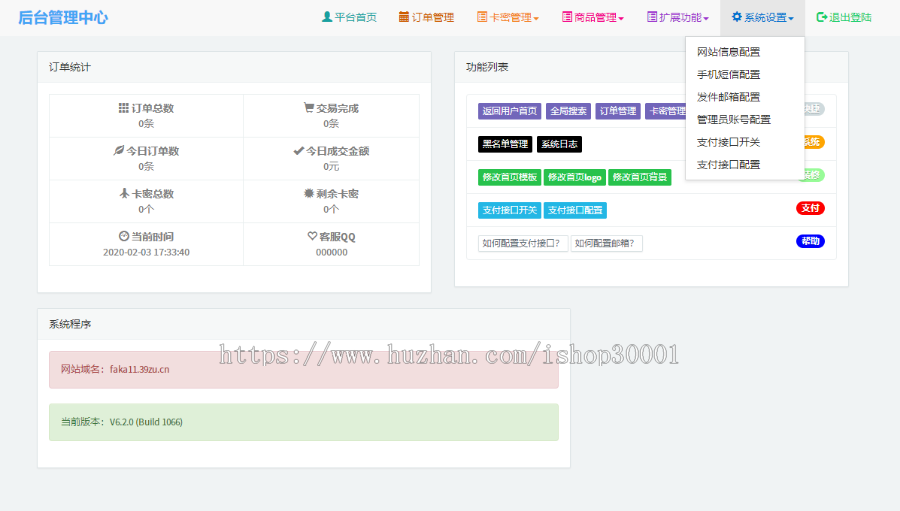The height and width of the screenshot is (511, 900).
Task: Click the 000000 QQ number
Action: pos(332,252)
